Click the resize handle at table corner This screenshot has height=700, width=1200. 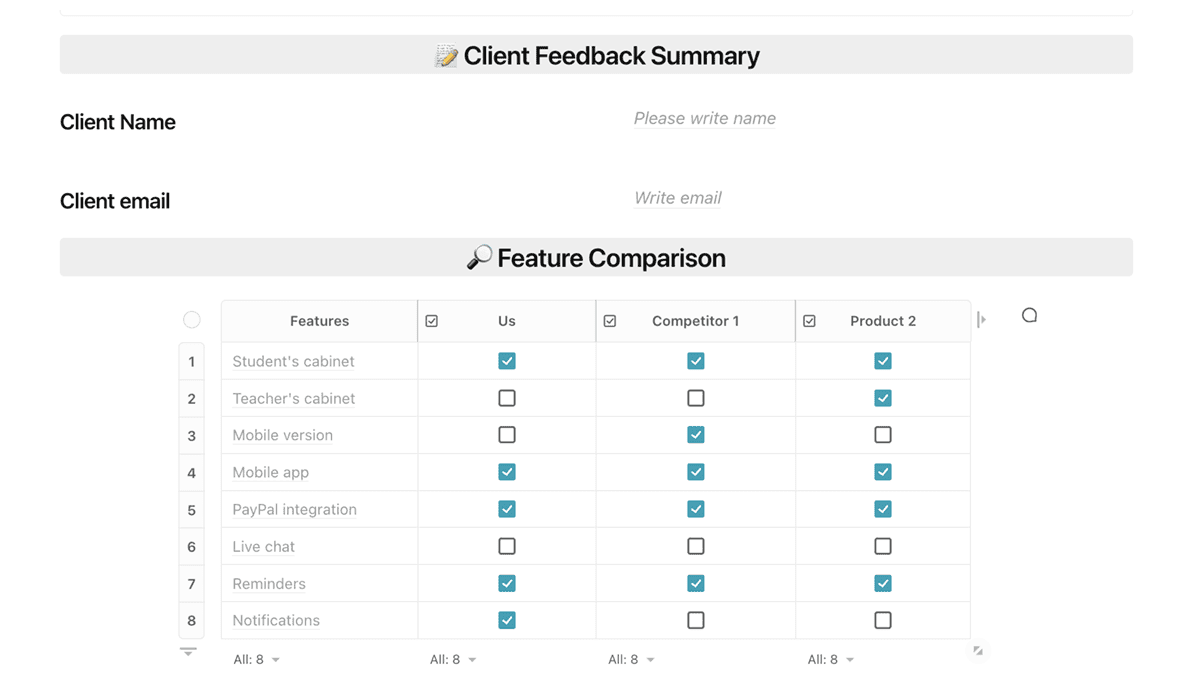pos(978,651)
